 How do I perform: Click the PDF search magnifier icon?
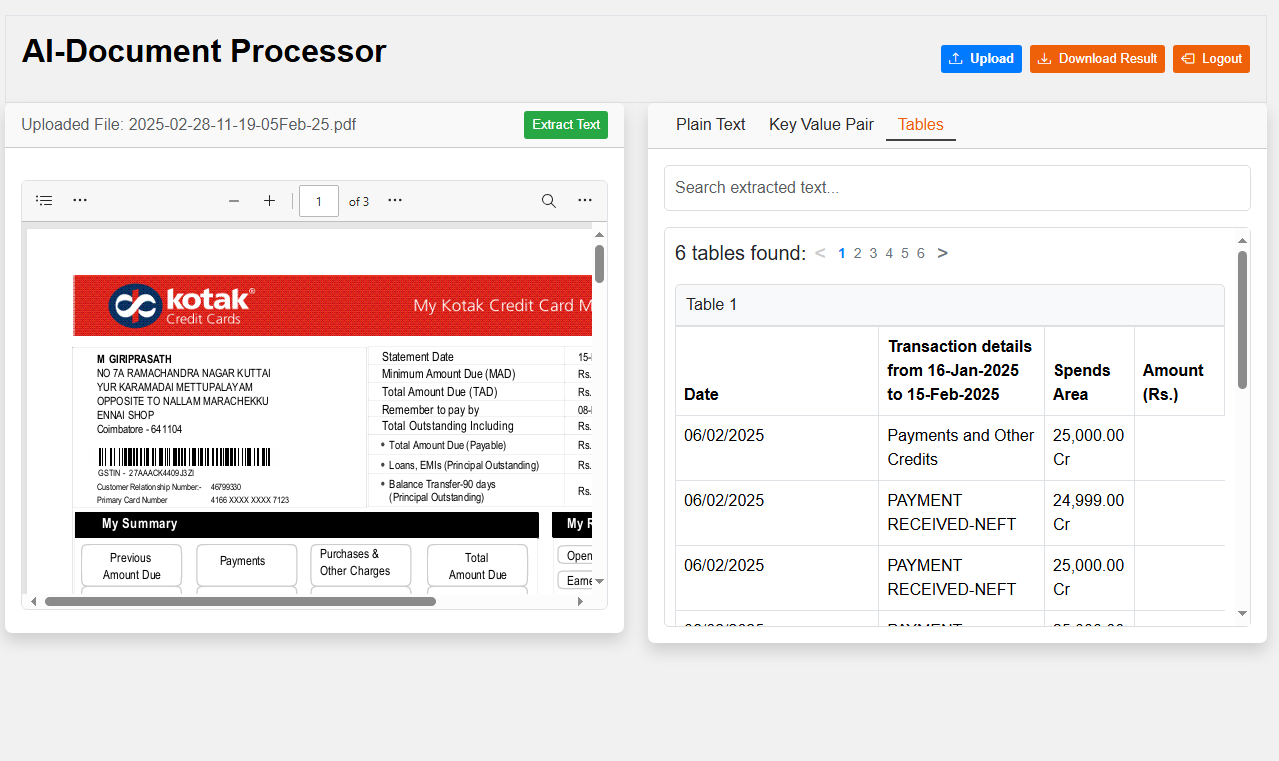tap(549, 201)
